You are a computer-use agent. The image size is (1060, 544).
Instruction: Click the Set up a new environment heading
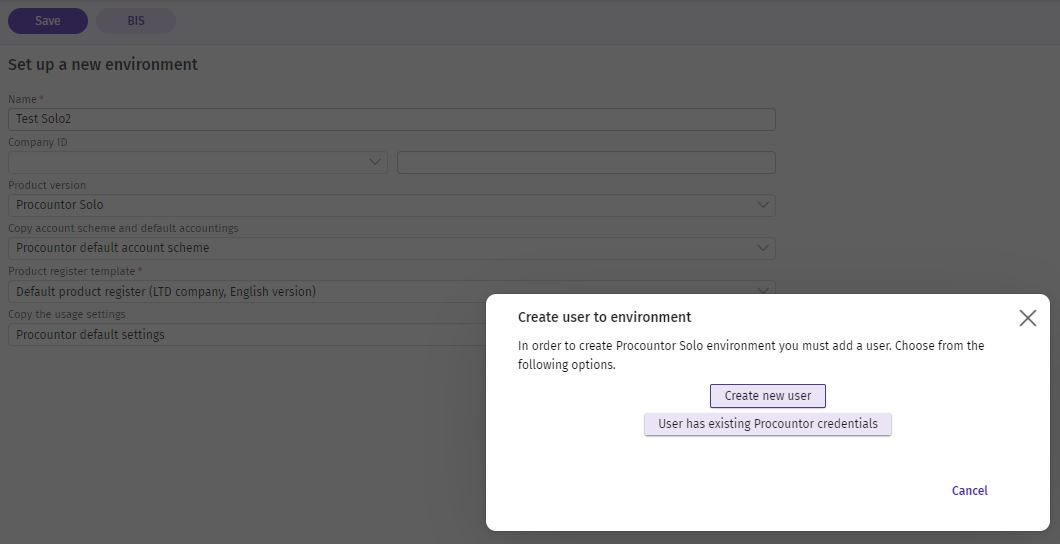pyautogui.click(x=103, y=65)
